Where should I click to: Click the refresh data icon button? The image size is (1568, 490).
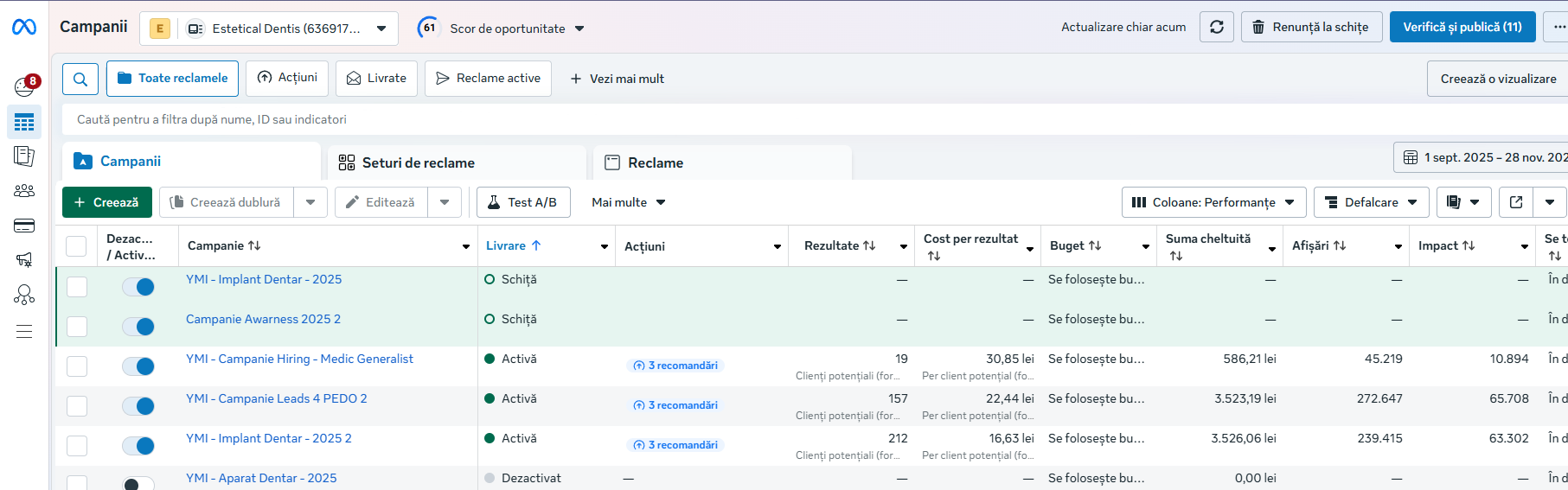(1216, 27)
